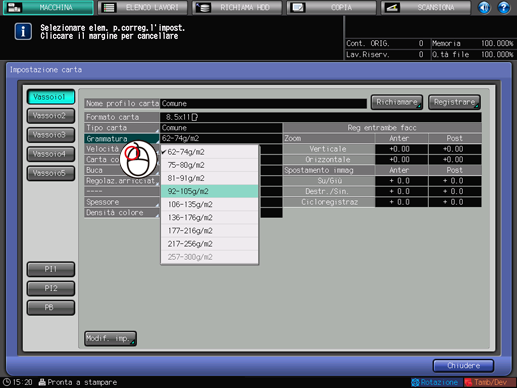
Task: Open the Grammatura setting
Action: (122, 138)
